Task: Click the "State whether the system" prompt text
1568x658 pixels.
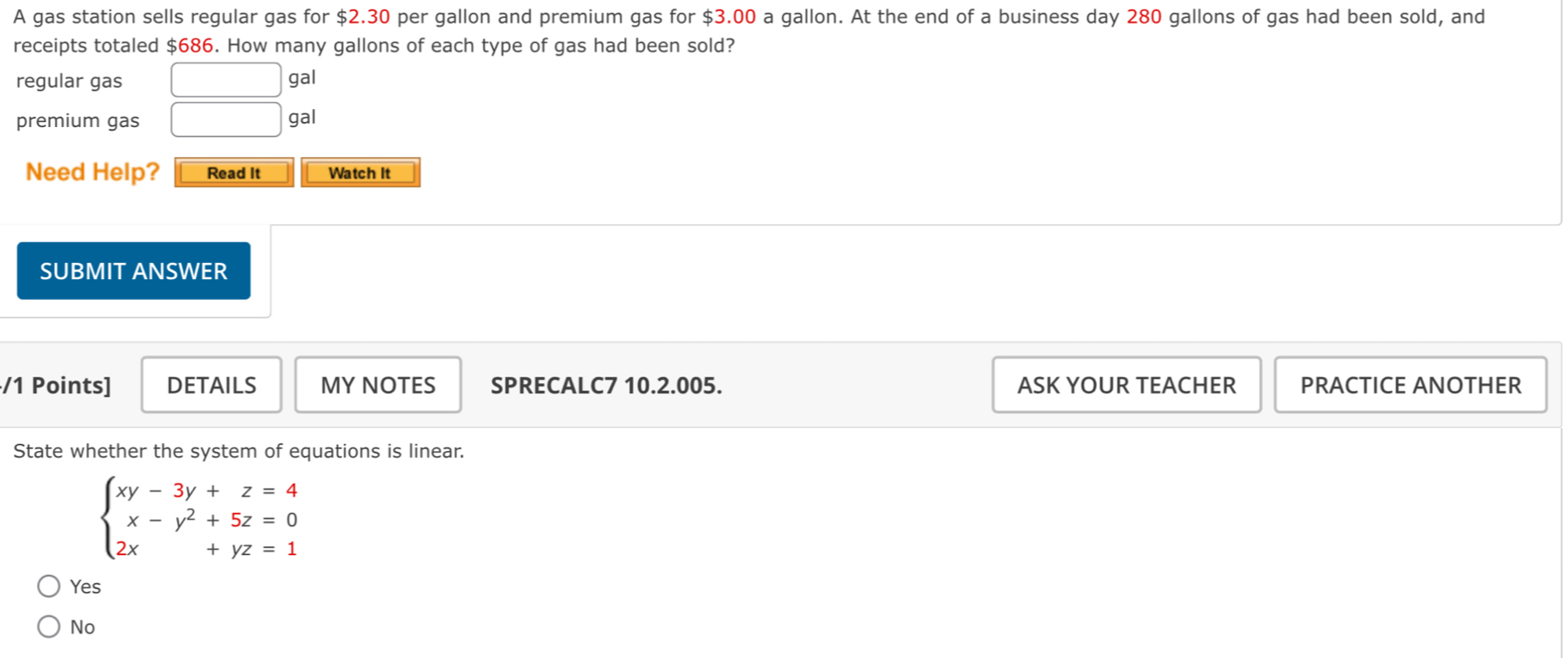Action: coord(239,451)
